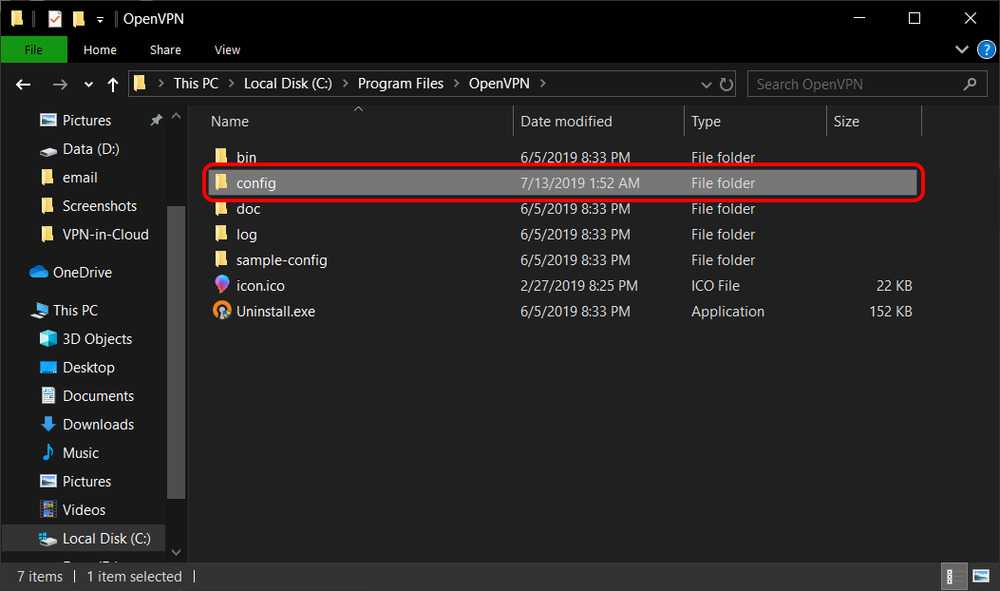
Task: Switch to large icons view button
Action: tap(979, 576)
